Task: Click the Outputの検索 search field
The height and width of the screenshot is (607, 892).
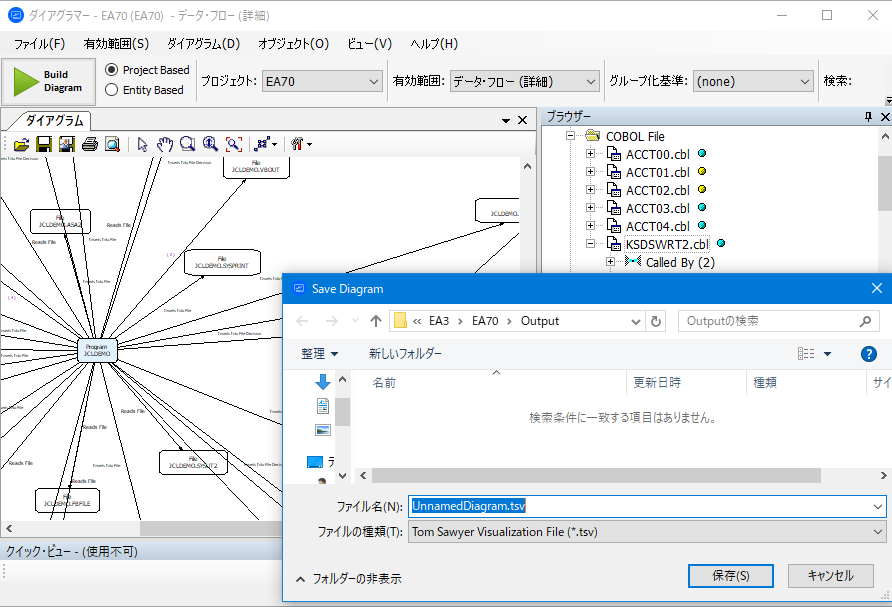Action: (x=778, y=321)
